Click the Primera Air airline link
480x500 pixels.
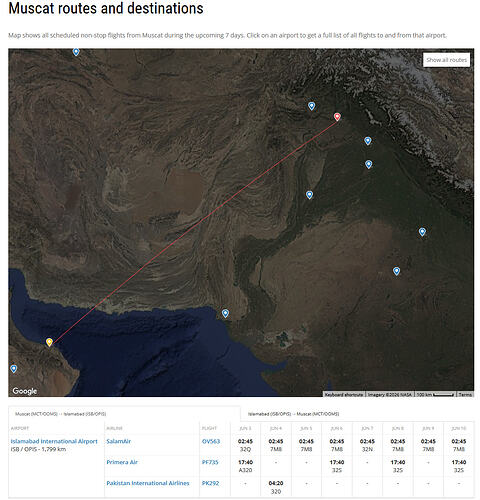[x=122, y=462]
